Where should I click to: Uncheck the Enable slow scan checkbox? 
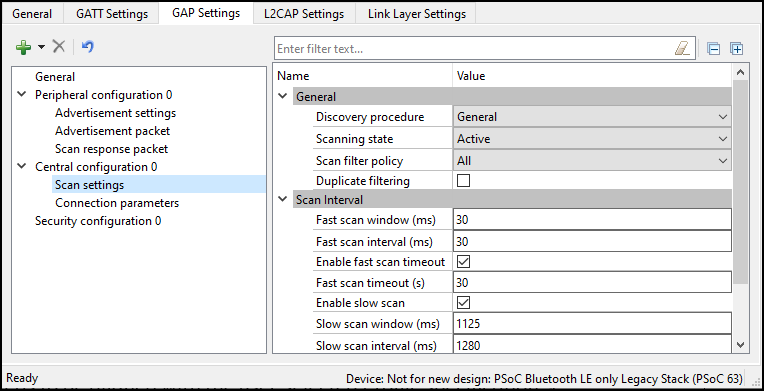point(463,303)
